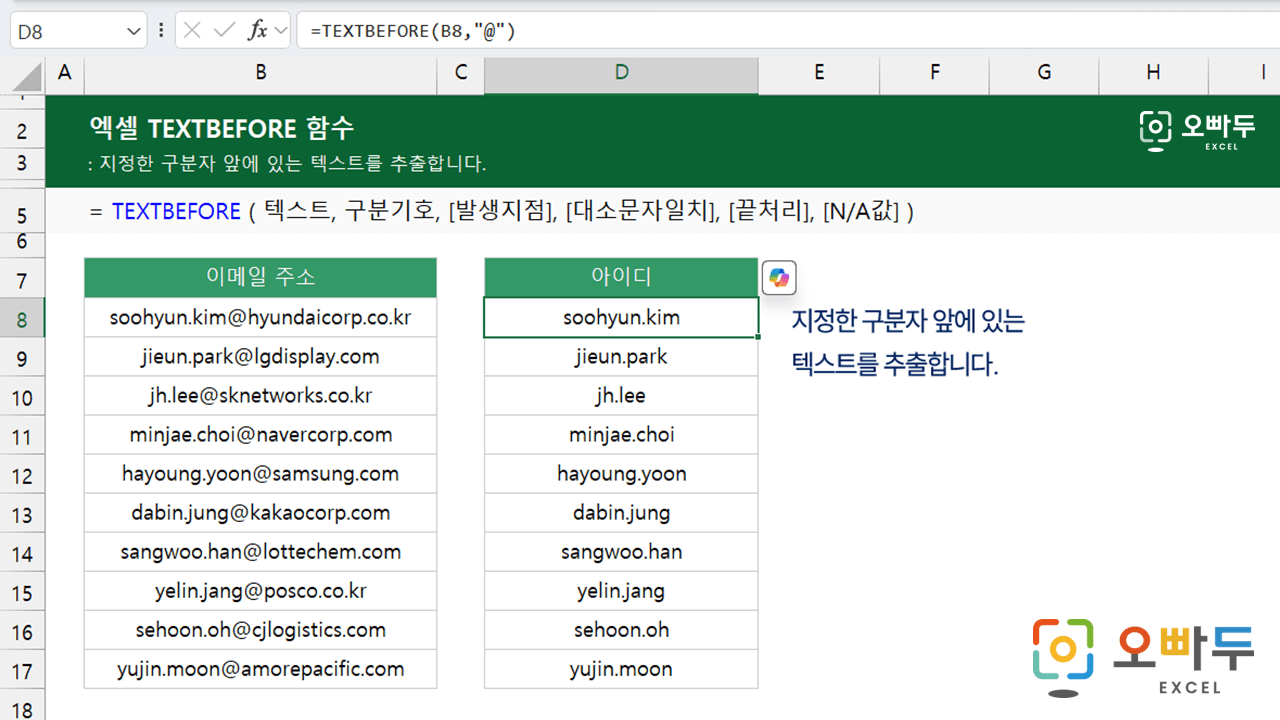Select column B header

pos(260,72)
